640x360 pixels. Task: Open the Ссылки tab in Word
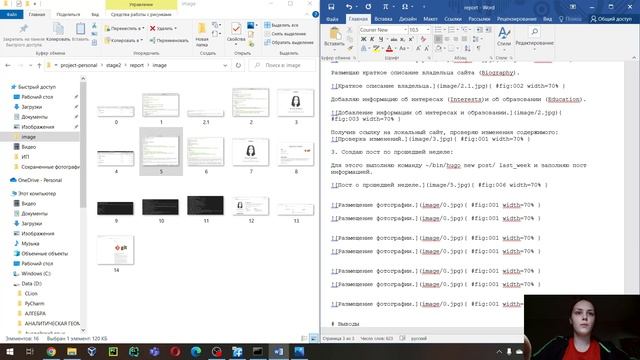tap(453, 19)
